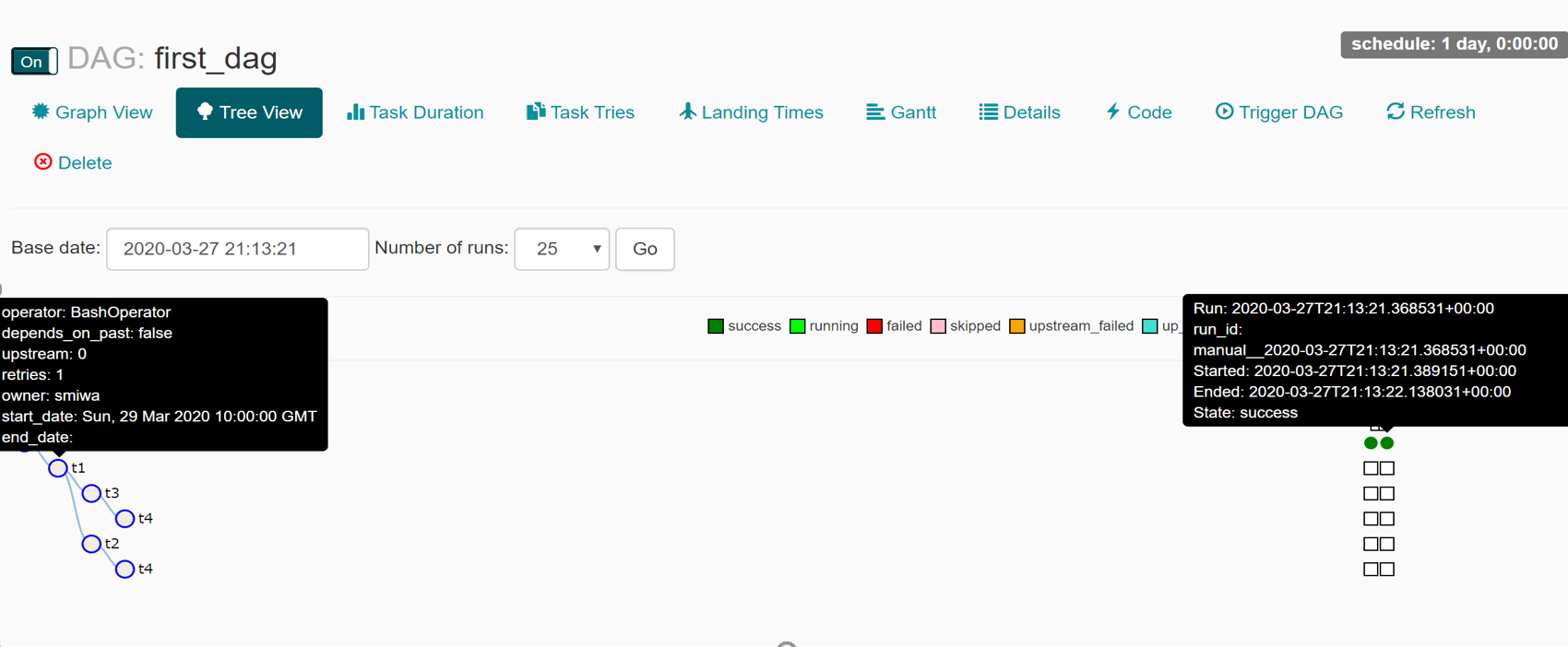
Task: Open the Graph View tab
Action: pos(92,112)
